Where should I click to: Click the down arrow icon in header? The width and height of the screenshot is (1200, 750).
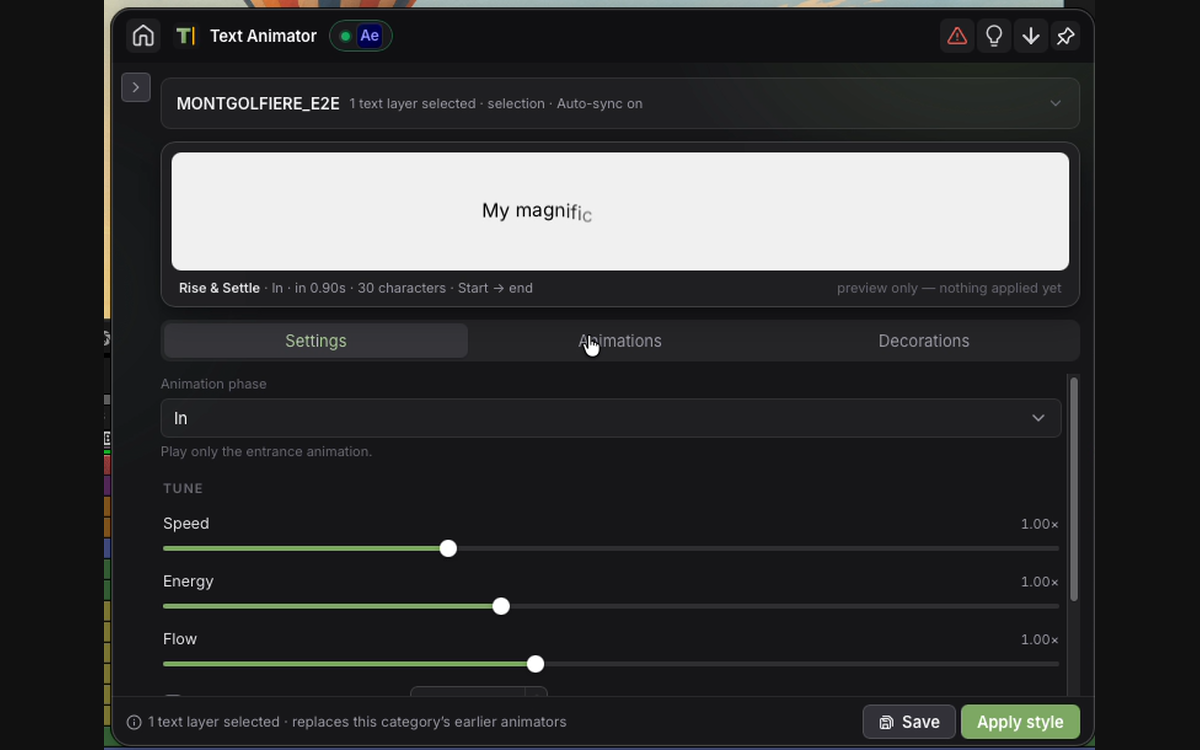point(1030,36)
